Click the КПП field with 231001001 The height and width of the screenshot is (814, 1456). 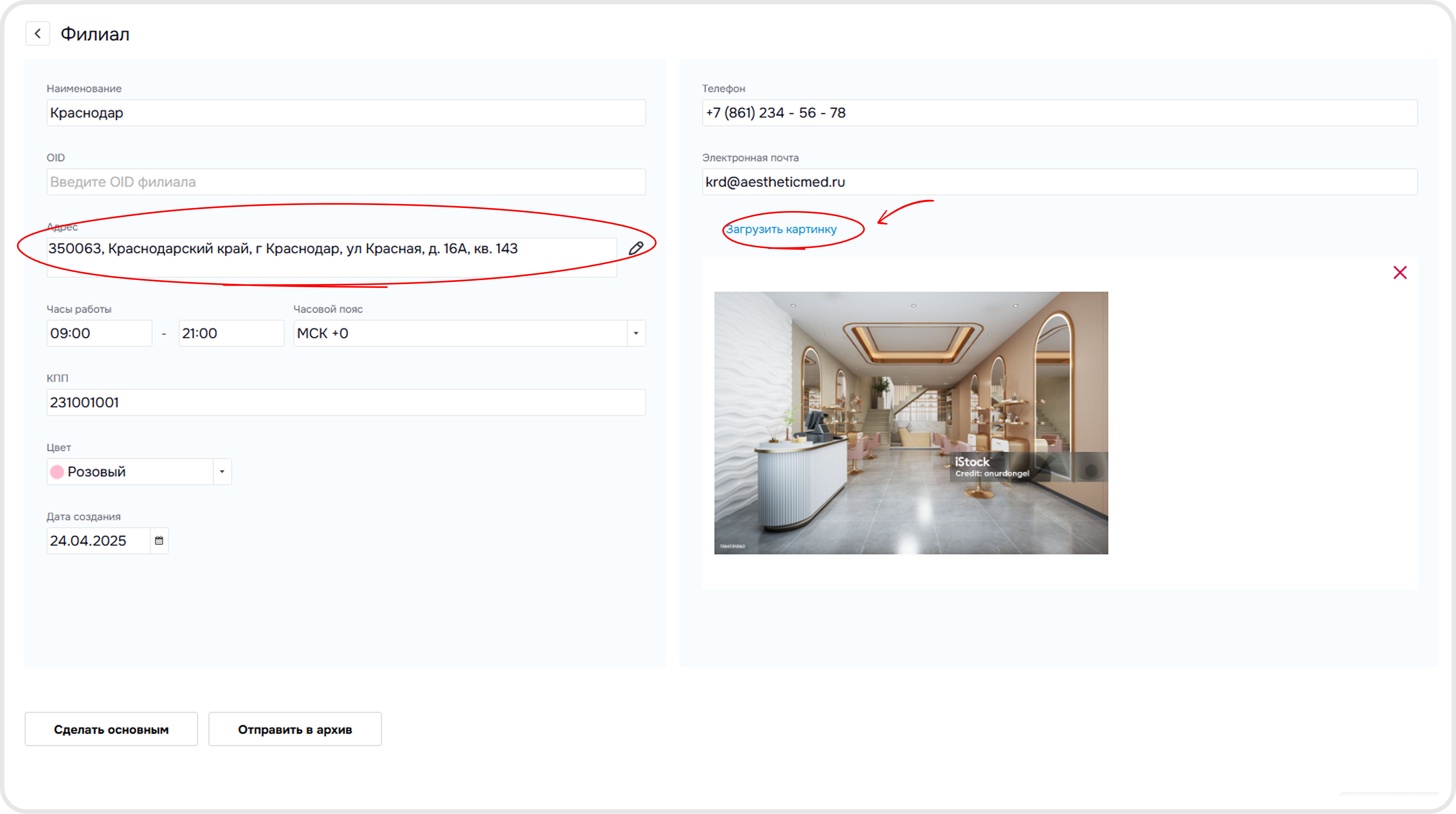pyautogui.click(x=346, y=402)
